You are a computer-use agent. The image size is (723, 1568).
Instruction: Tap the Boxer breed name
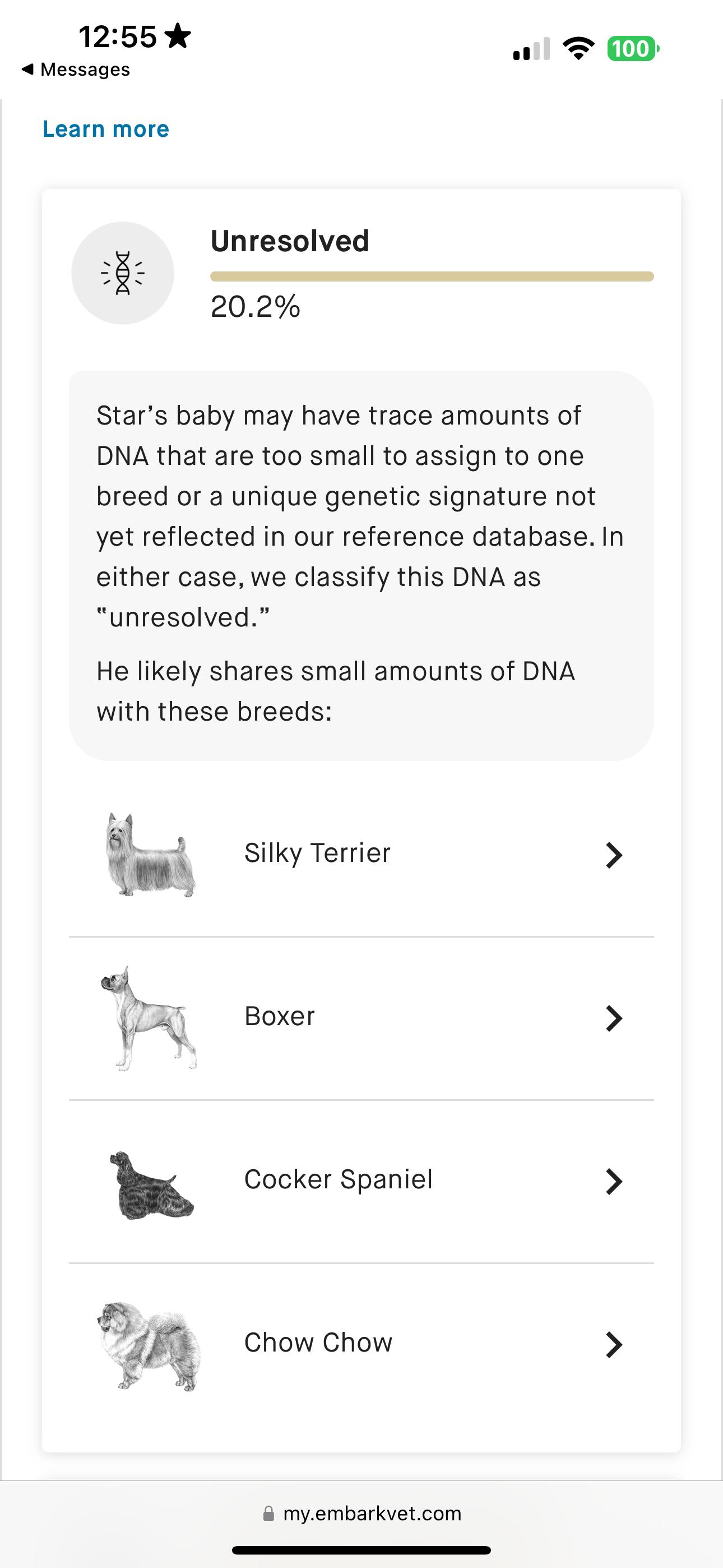[x=279, y=1016]
